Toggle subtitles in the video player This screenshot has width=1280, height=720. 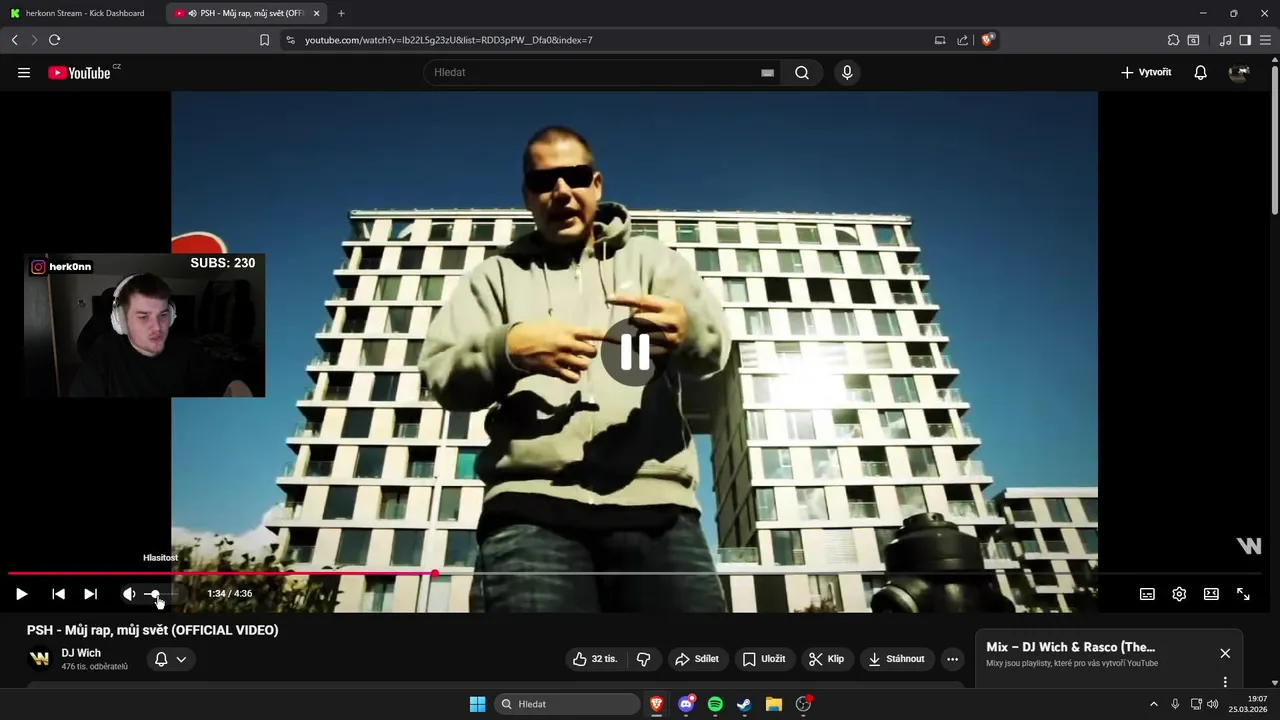(x=1147, y=594)
